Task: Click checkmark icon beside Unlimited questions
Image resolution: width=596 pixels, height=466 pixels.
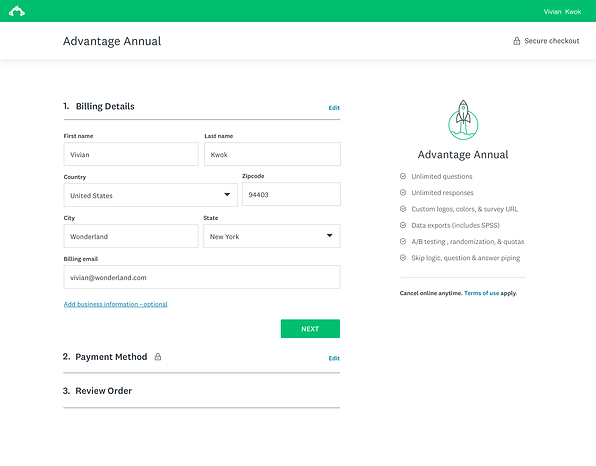Action: (403, 176)
